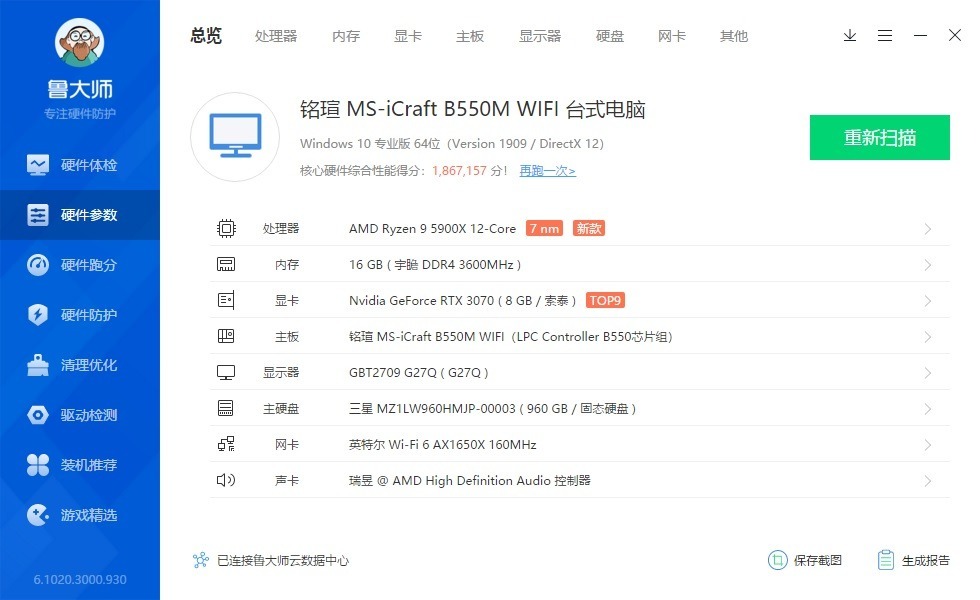The height and width of the screenshot is (600, 980).
Task: Click the 网卡 network icon
Action: [226, 444]
